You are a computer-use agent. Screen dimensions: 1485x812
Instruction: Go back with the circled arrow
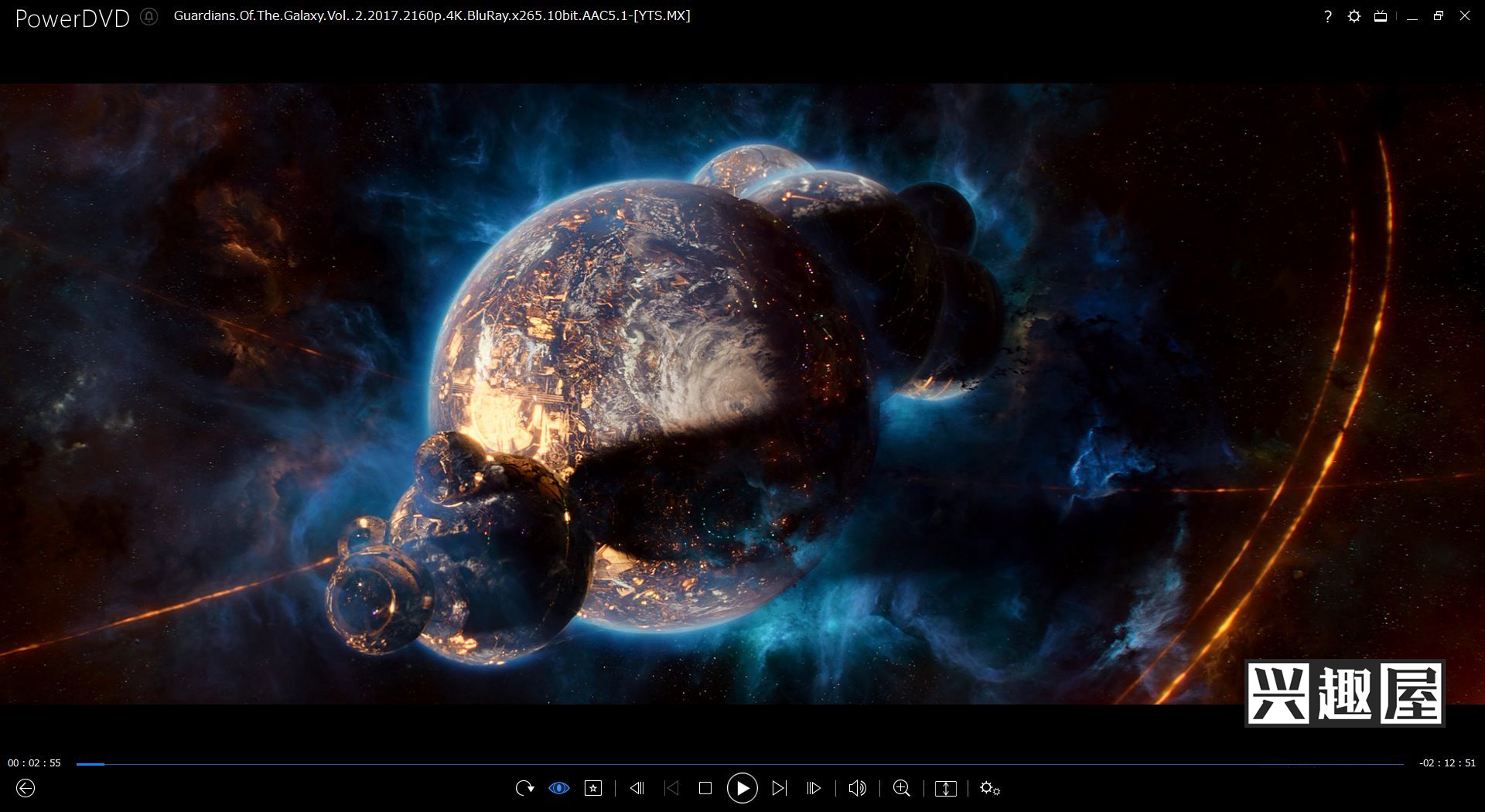tap(26, 788)
